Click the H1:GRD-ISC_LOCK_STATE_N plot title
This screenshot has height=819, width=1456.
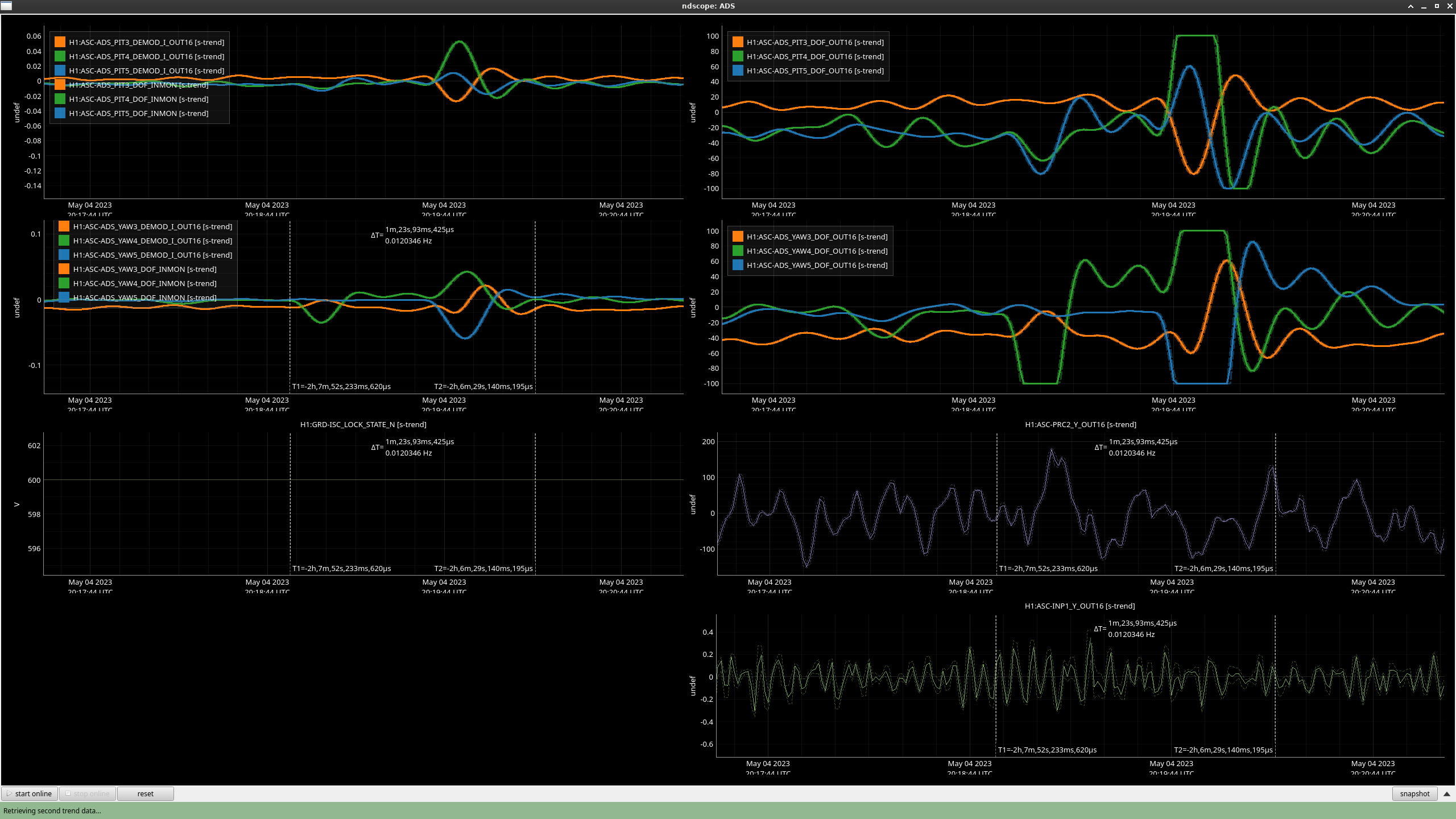coord(363,424)
